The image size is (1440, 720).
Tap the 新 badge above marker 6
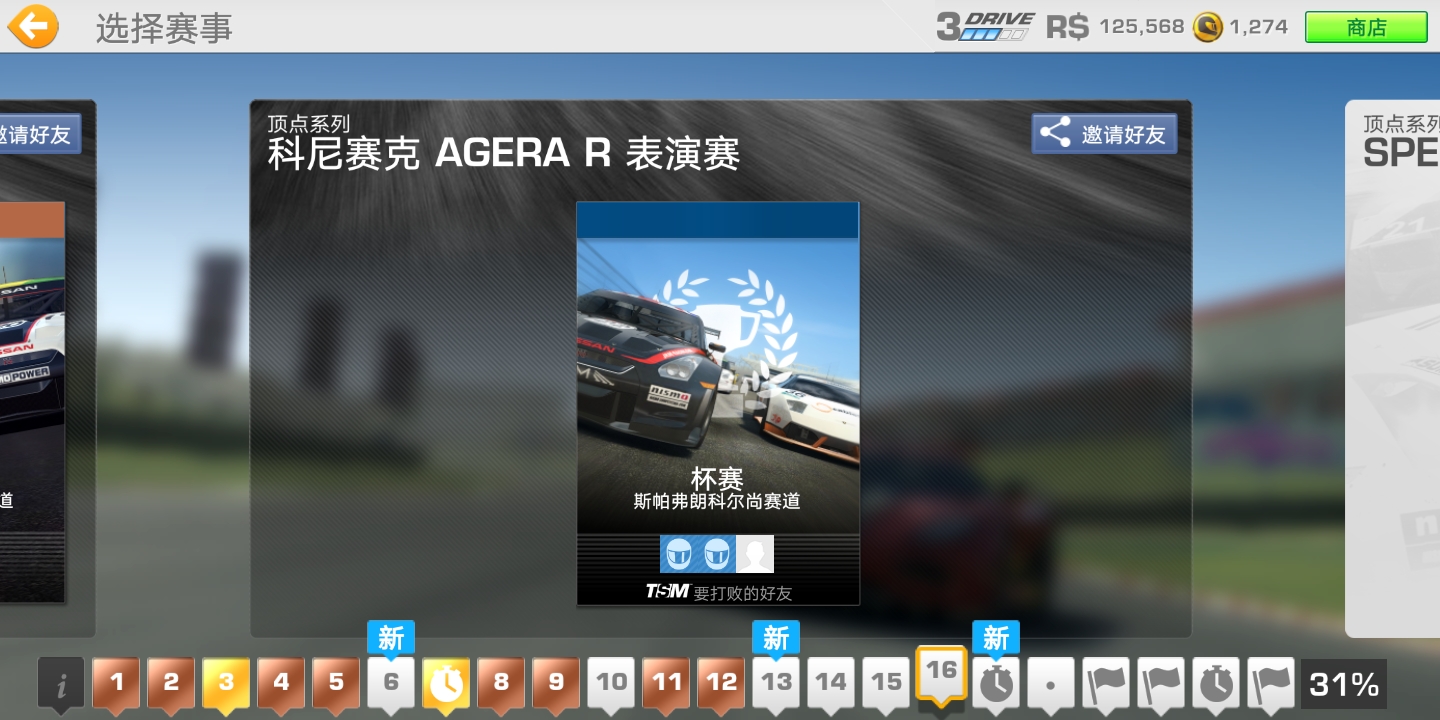coord(391,638)
